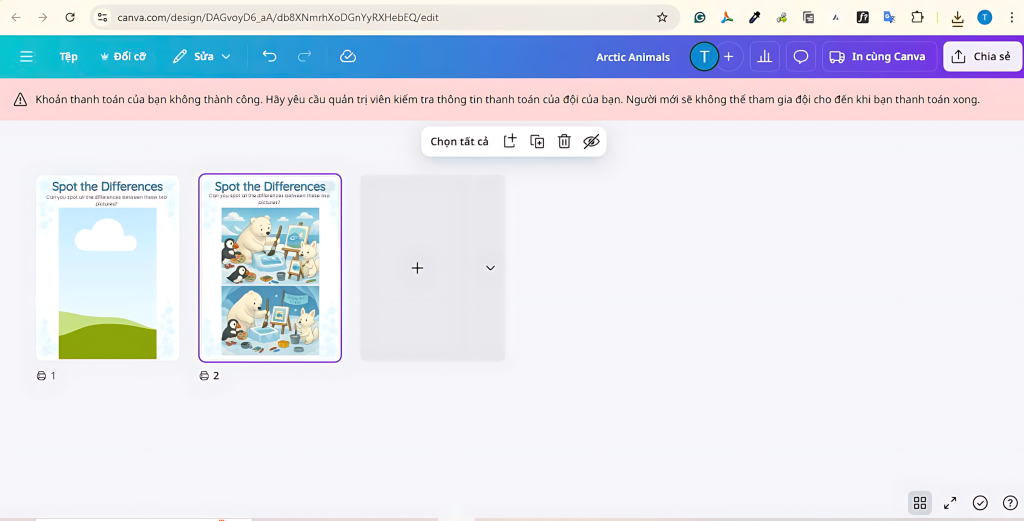Open the Tệp file menu
This screenshot has height=521, width=1024.
pos(68,57)
